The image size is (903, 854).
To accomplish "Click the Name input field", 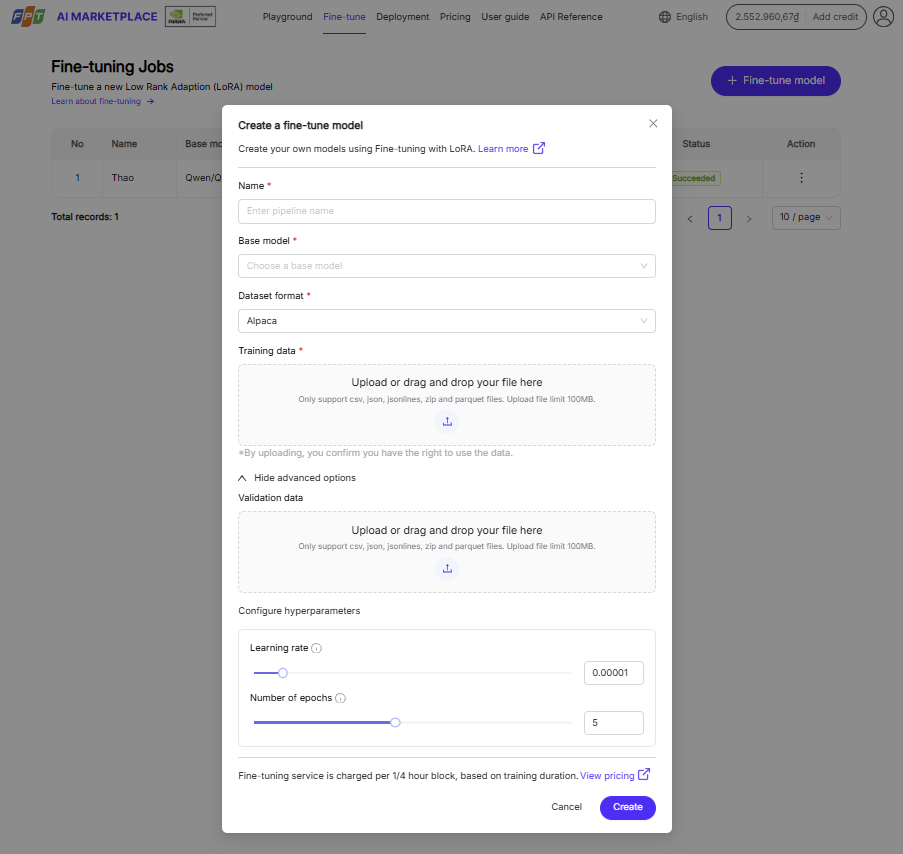I will [x=446, y=211].
